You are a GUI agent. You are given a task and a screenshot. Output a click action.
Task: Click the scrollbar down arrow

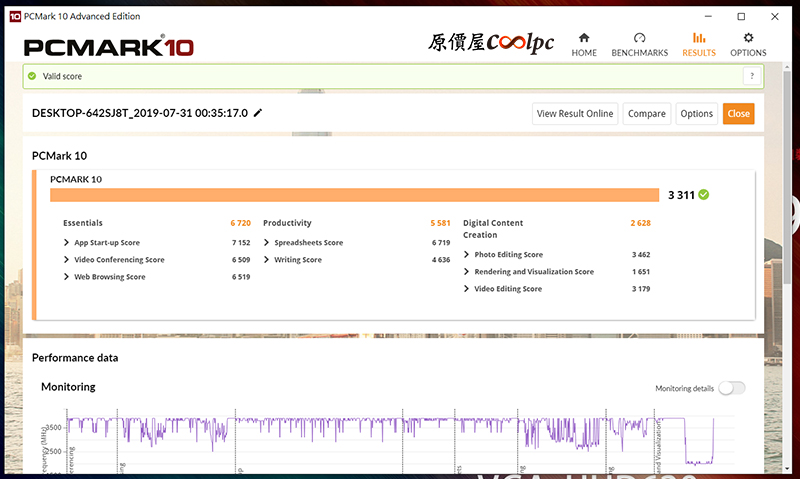(x=787, y=468)
